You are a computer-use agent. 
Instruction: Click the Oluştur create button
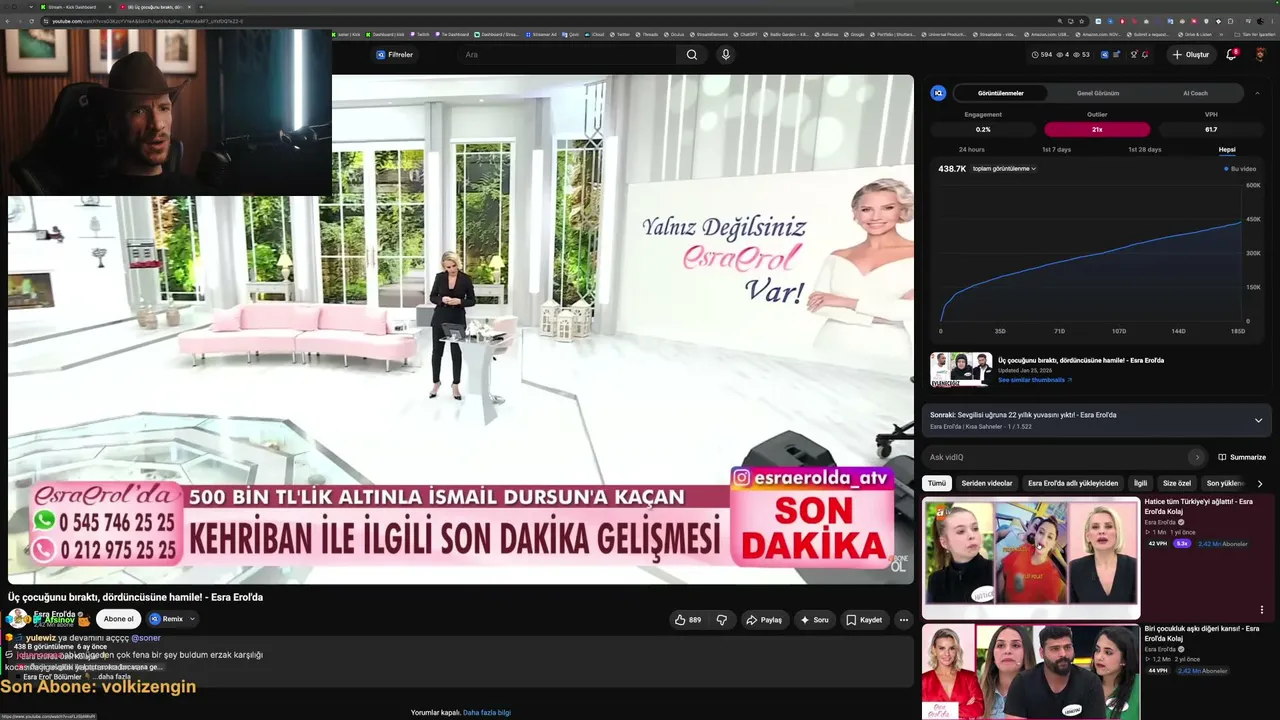pos(1191,55)
